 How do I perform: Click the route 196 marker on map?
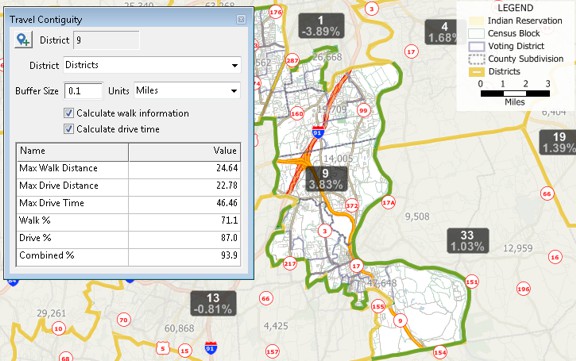click(x=523, y=289)
